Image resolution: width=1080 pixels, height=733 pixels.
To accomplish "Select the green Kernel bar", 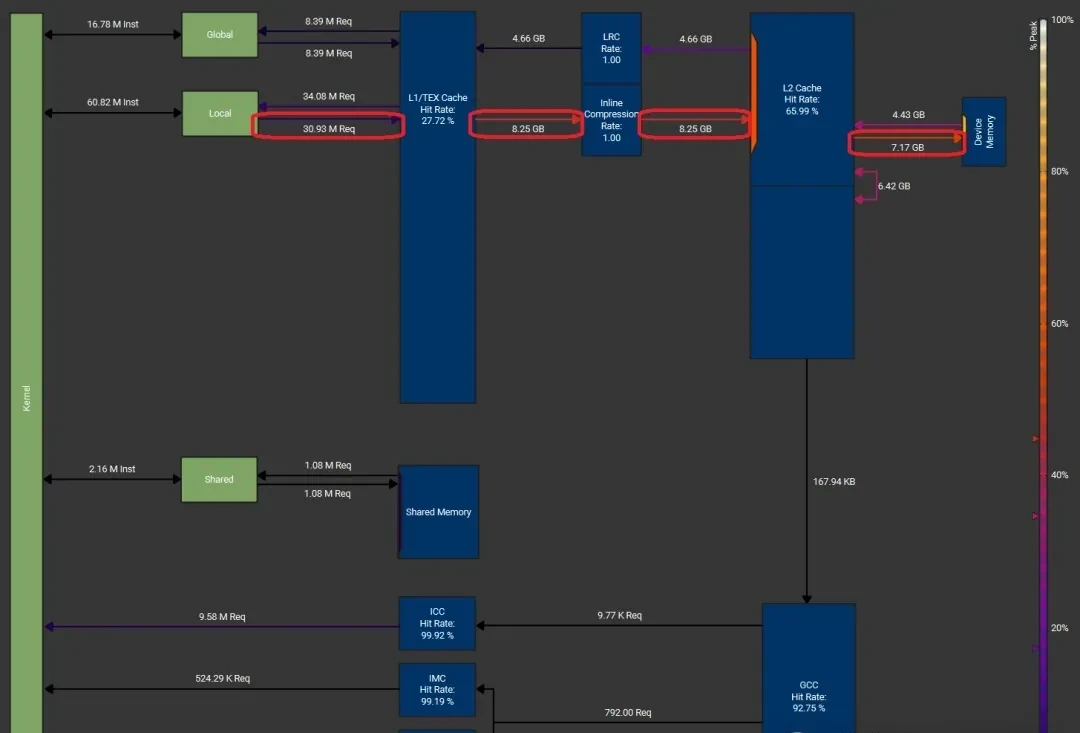I will pos(26,373).
